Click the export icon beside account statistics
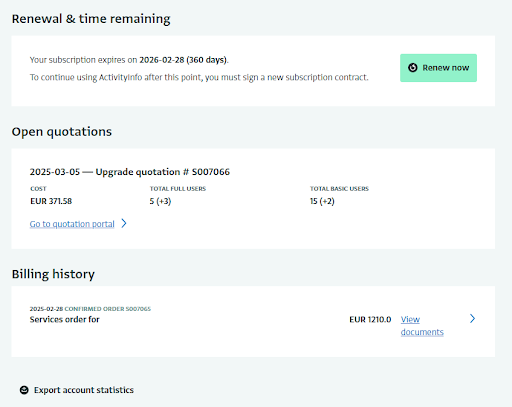Image resolution: width=512 pixels, height=407 pixels. tap(24, 390)
